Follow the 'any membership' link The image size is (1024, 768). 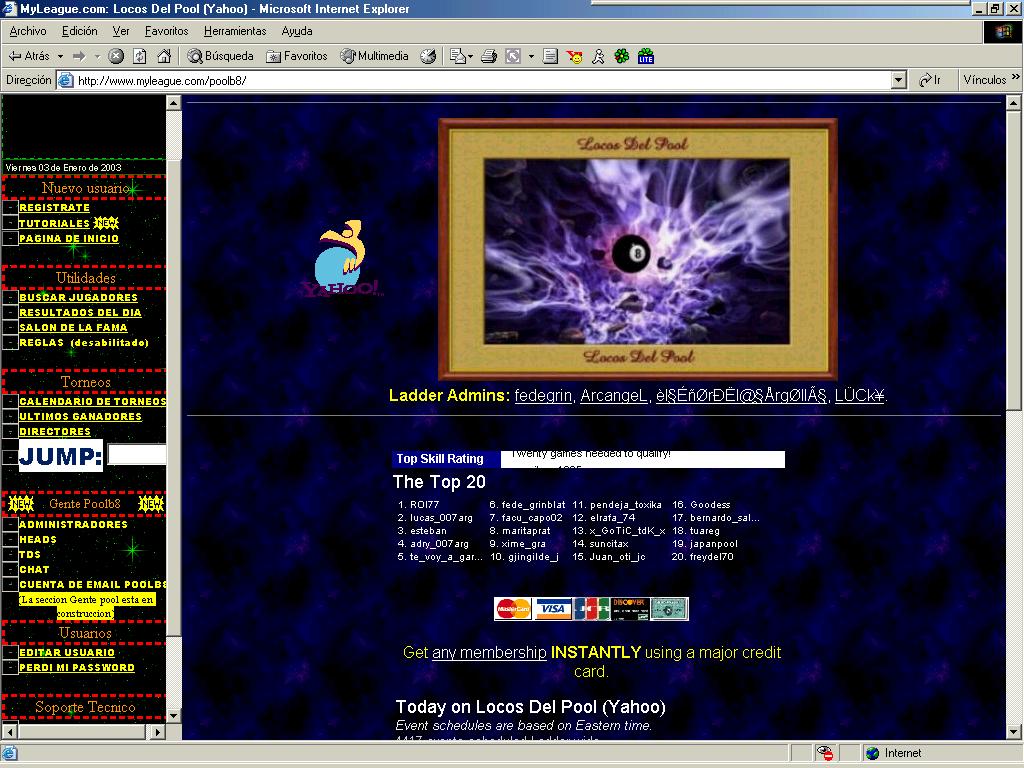(489, 652)
